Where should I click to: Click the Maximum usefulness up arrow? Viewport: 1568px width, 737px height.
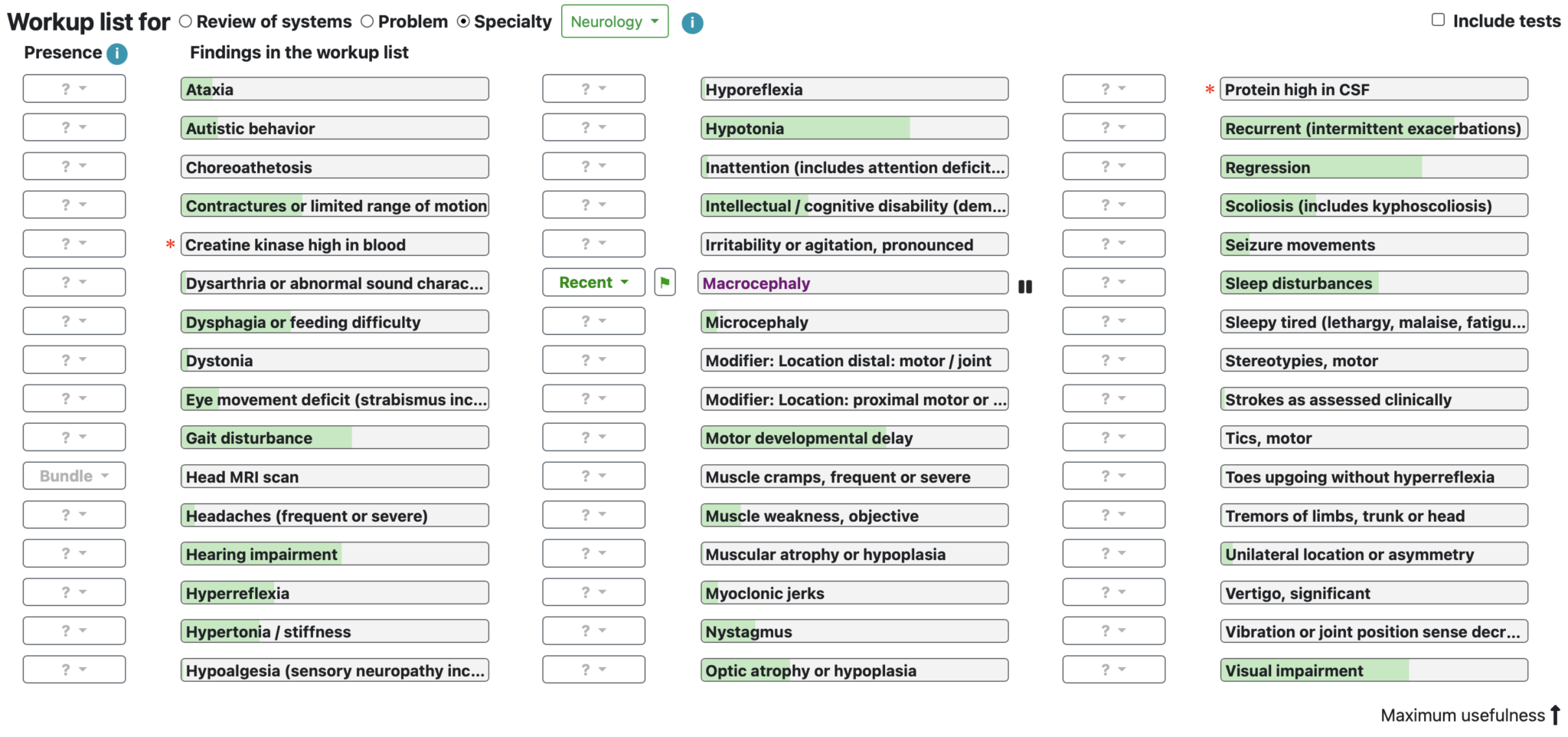1555,715
